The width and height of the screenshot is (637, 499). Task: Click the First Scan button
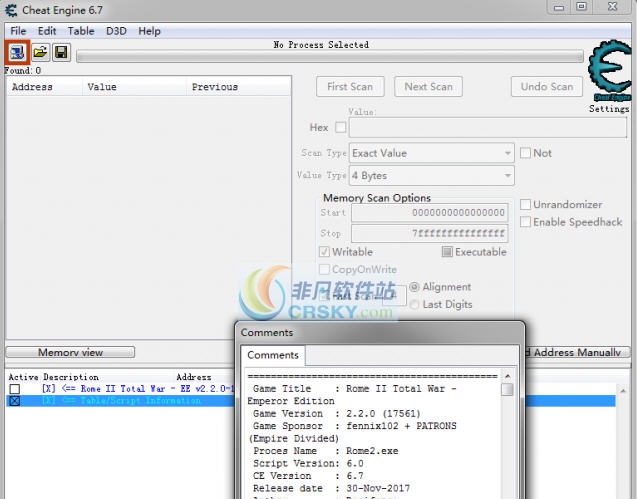[x=350, y=87]
